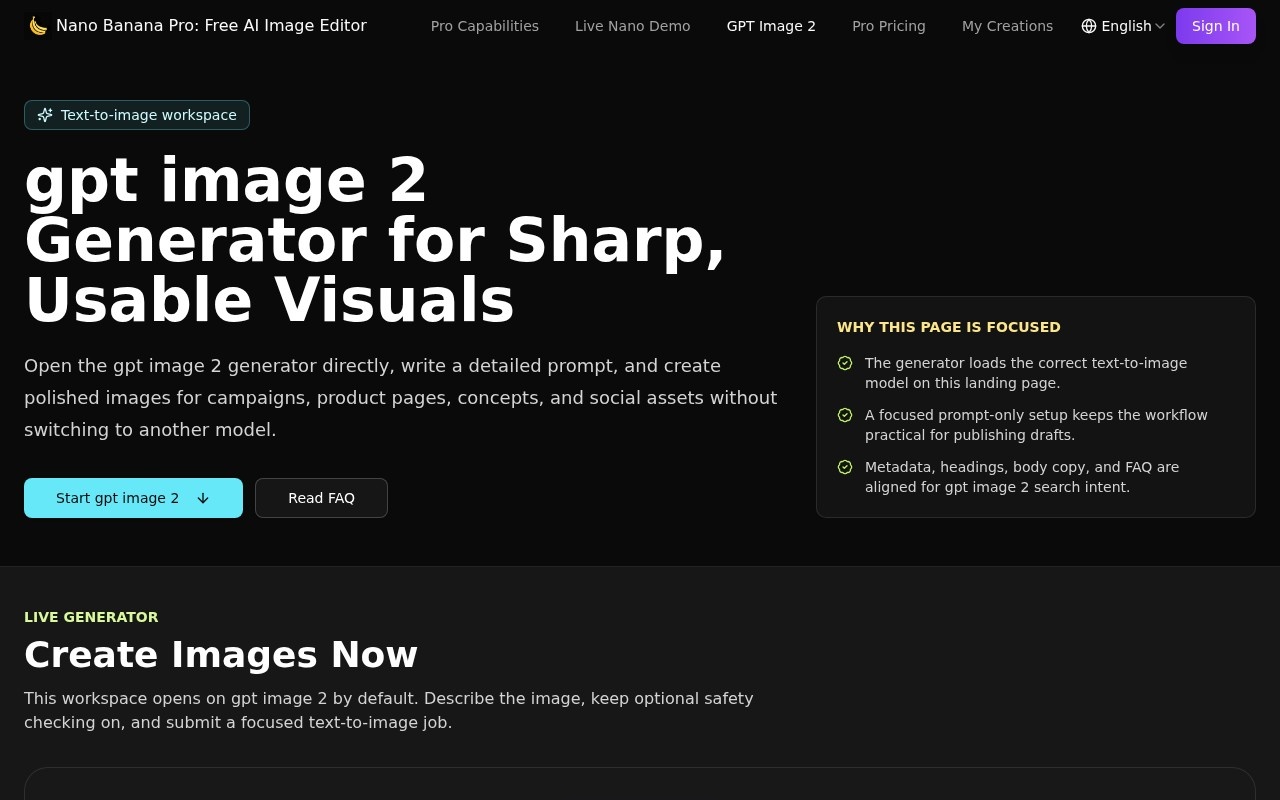Image resolution: width=1280 pixels, height=800 pixels.
Task: Click Nano Banana Pro site title link
Action: click(x=211, y=26)
